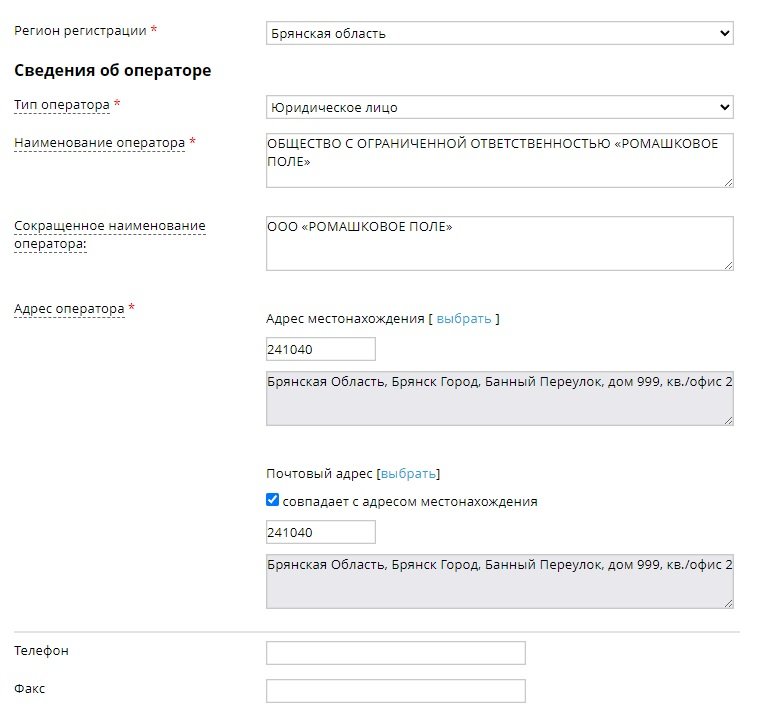Screen dimensions: 758x714
Task: Click the postal code field under Почтовый адрес
Action: (x=320, y=532)
